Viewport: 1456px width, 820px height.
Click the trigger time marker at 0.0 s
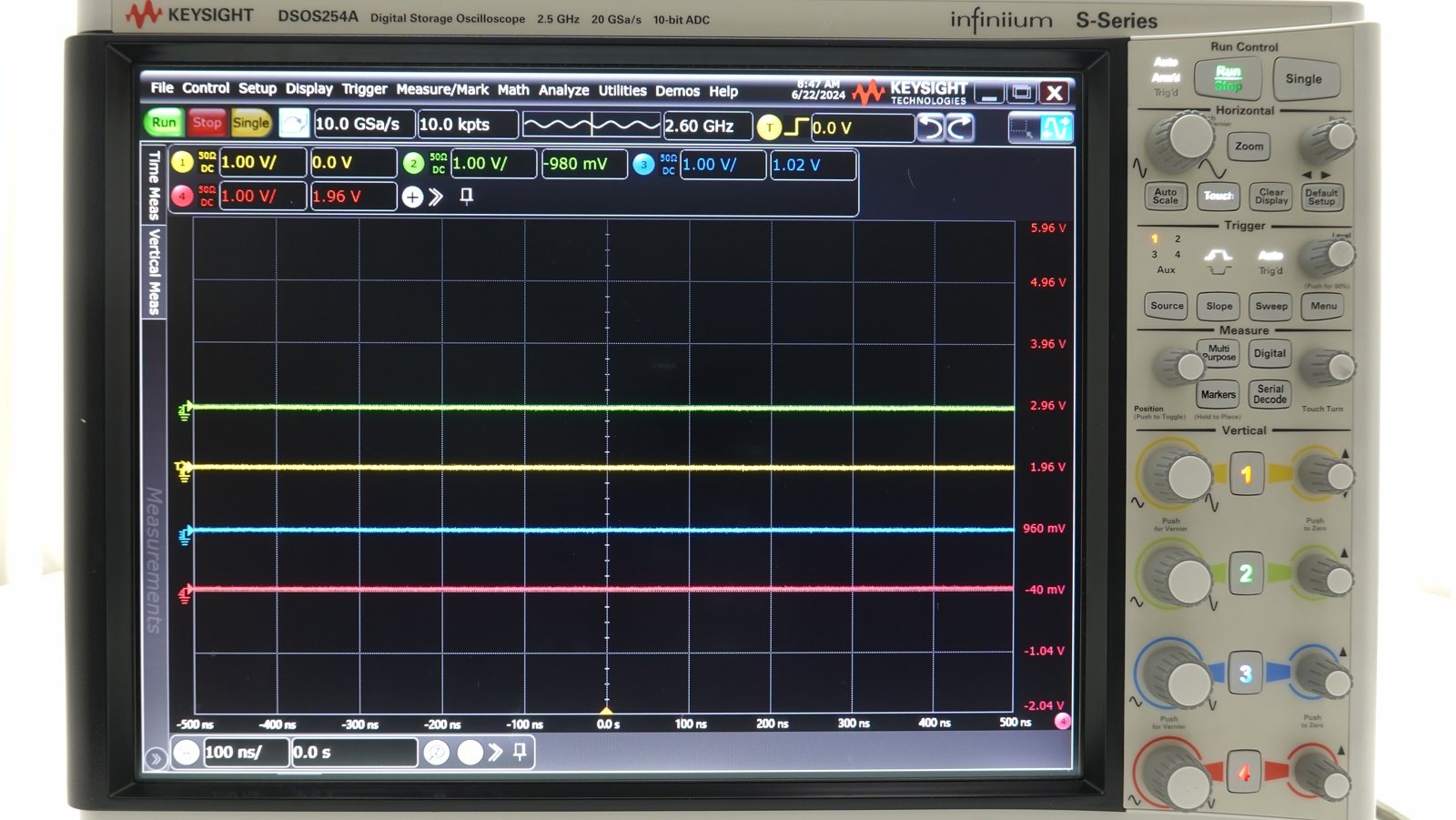pos(607,711)
